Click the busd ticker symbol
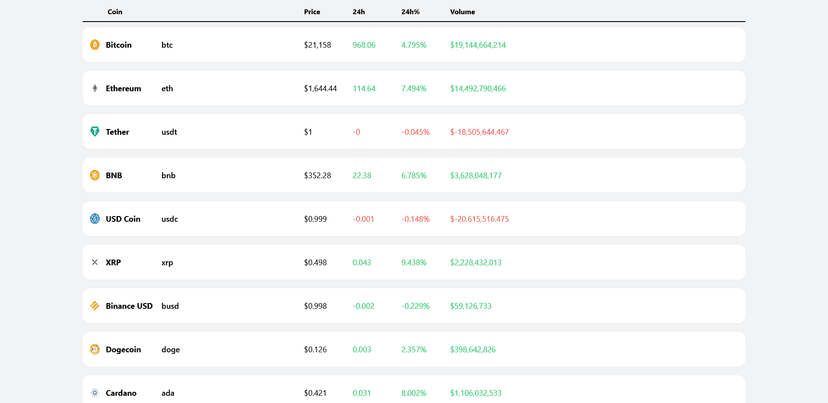The width and height of the screenshot is (828, 403). (170, 306)
